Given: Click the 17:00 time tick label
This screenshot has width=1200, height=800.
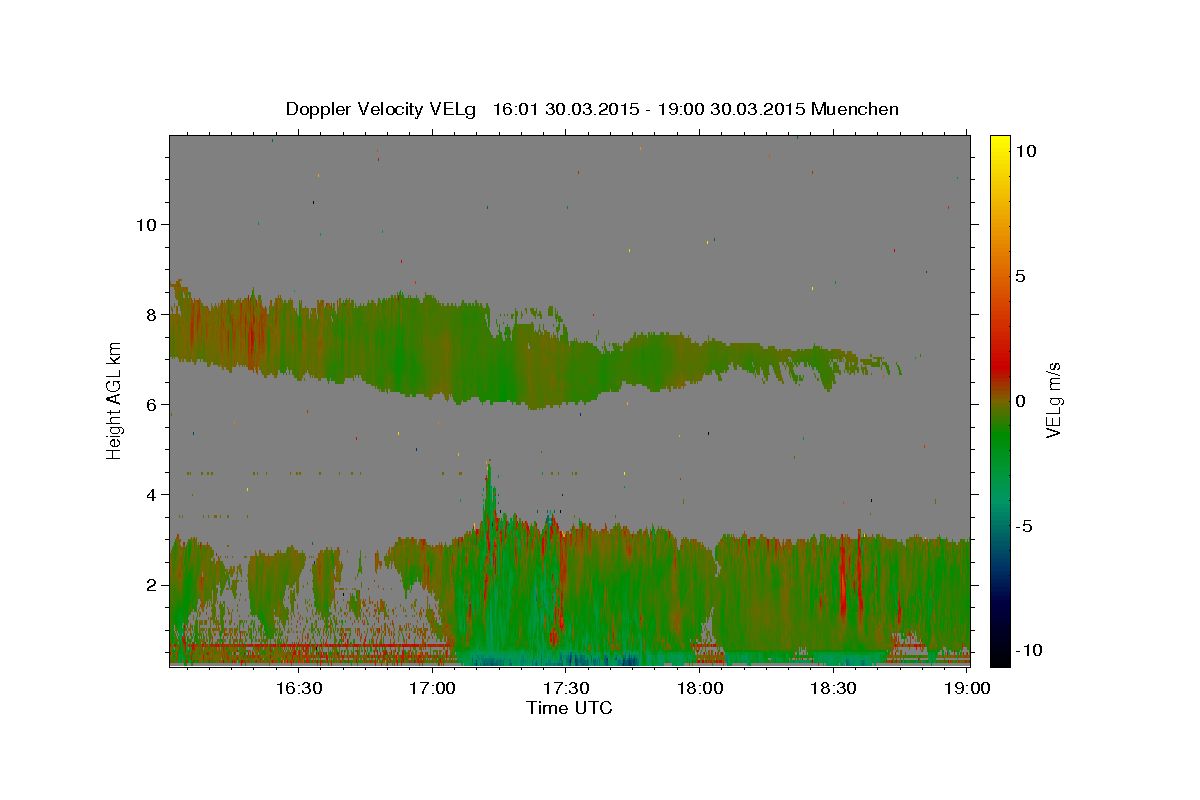Looking at the screenshot, I should [433, 688].
